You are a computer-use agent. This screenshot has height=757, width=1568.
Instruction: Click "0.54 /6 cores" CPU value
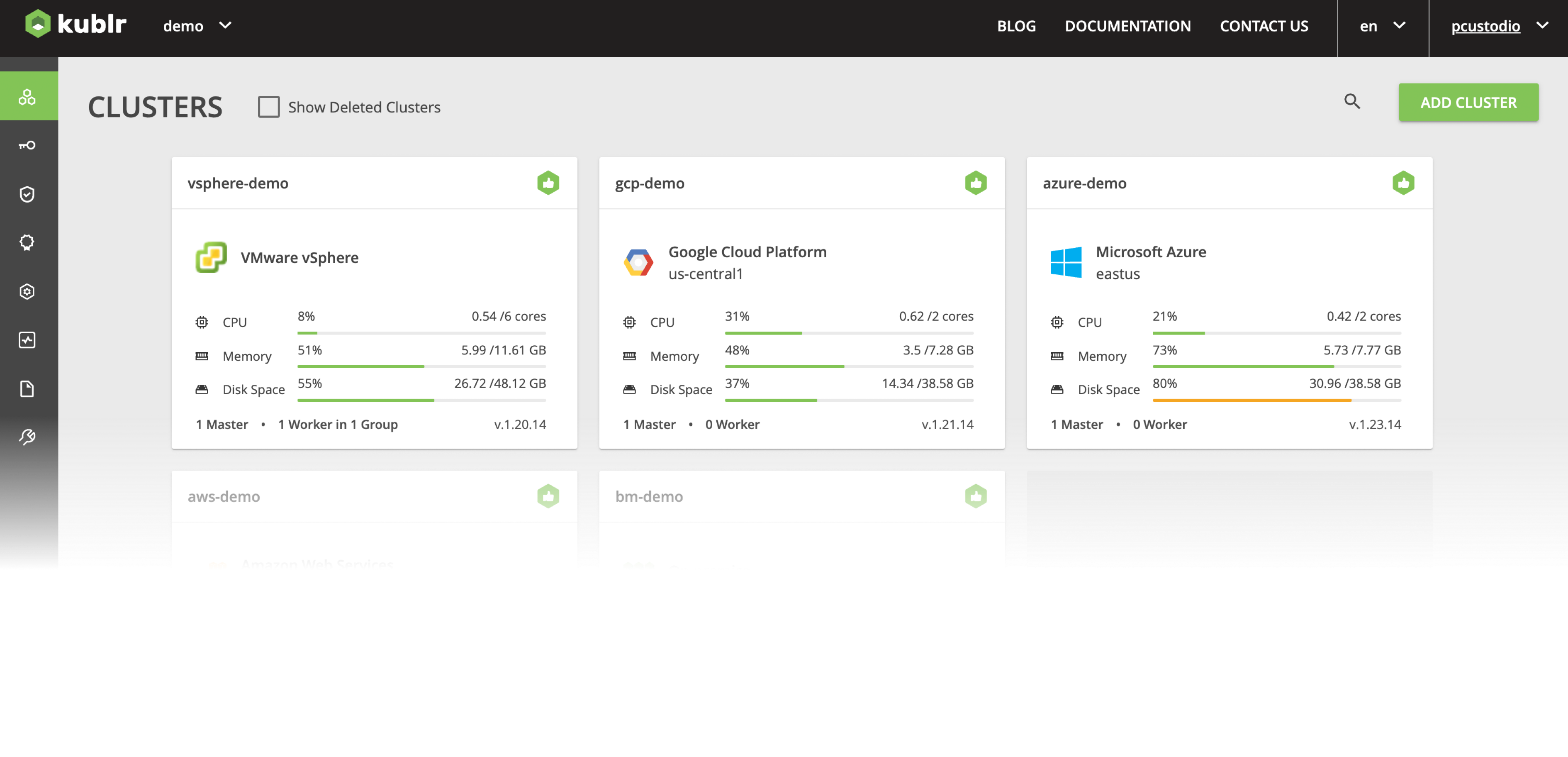coord(508,316)
